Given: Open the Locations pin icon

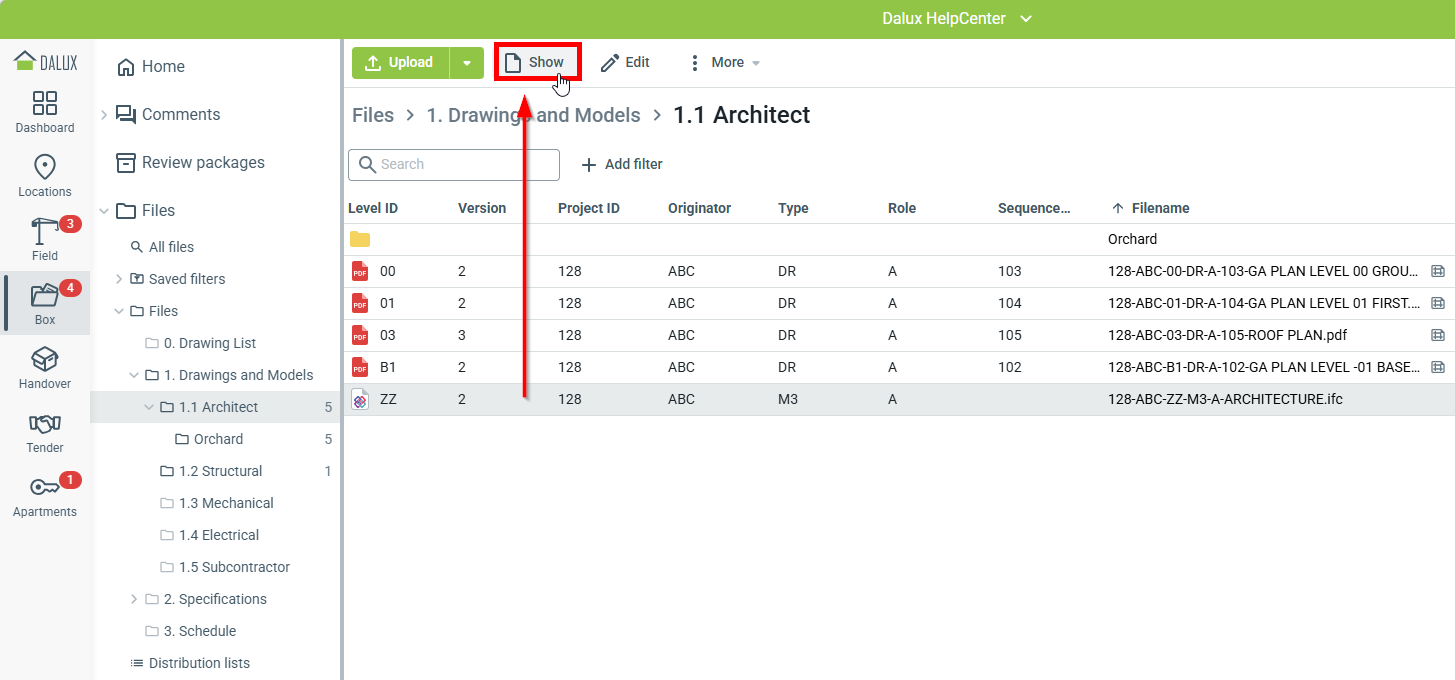Looking at the screenshot, I should click(45, 167).
